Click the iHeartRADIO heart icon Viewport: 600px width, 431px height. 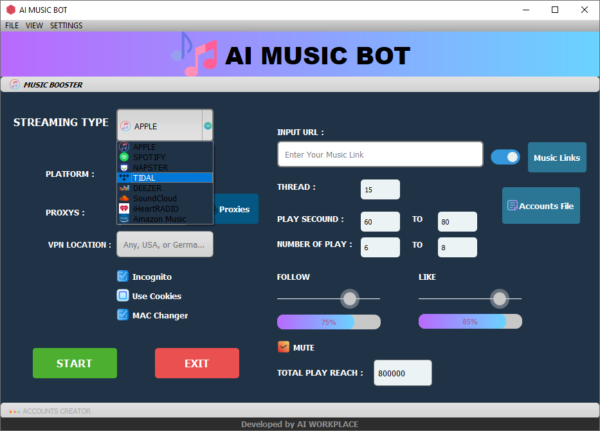click(x=124, y=209)
